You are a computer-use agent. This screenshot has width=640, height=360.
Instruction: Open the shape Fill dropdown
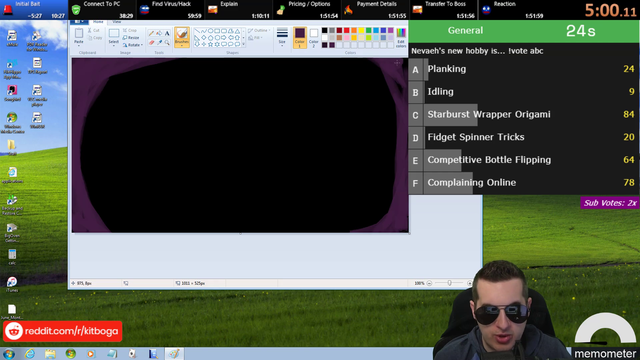point(256,38)
